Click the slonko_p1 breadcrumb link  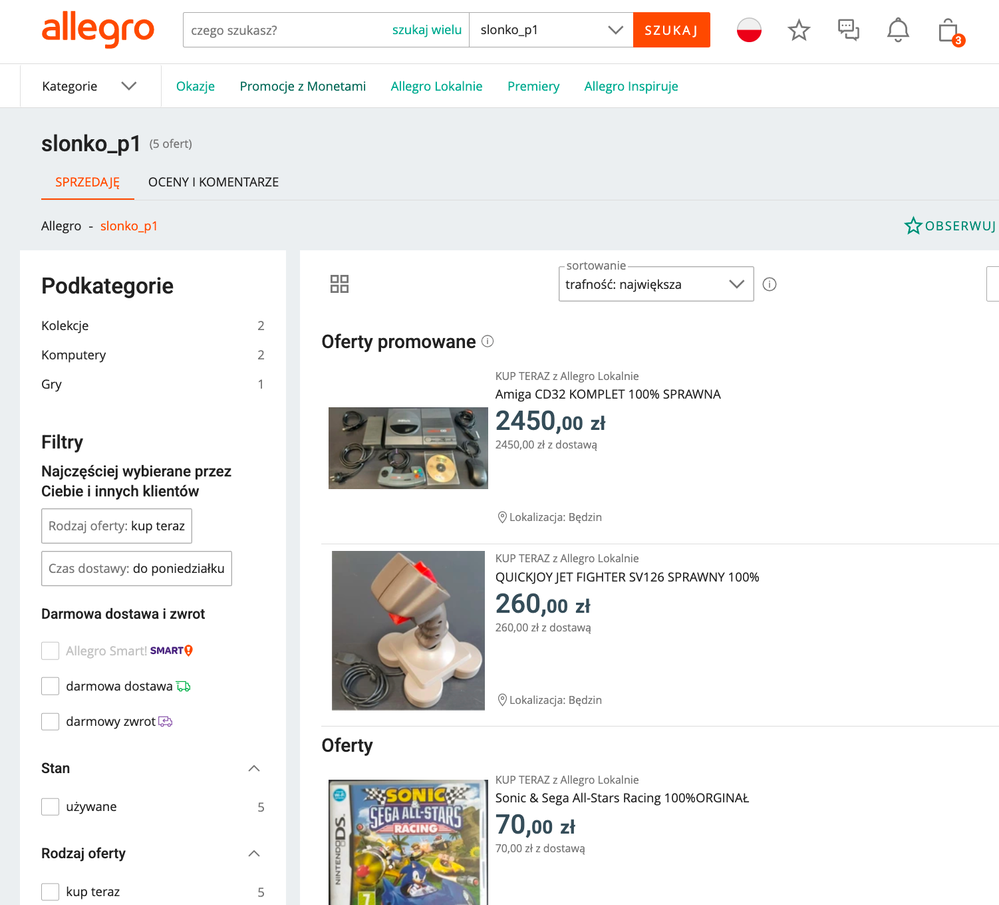(129, 226)
